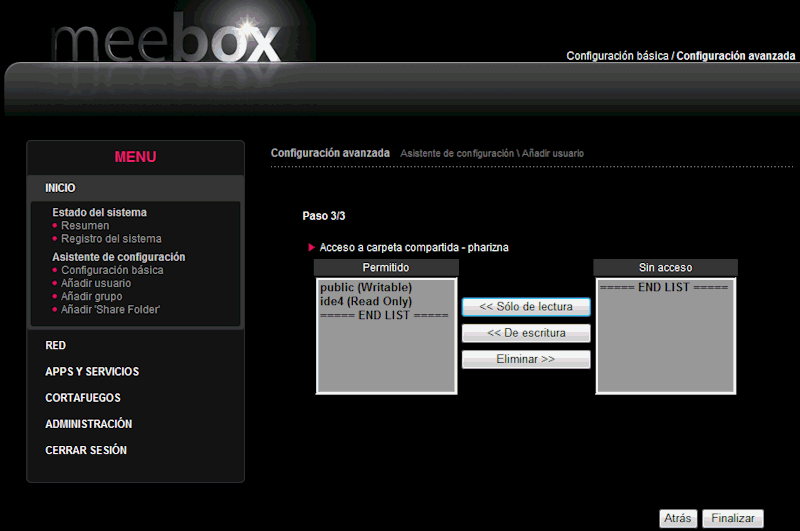
Task: Click the MENU title
Action: click(x=135, y=157)
